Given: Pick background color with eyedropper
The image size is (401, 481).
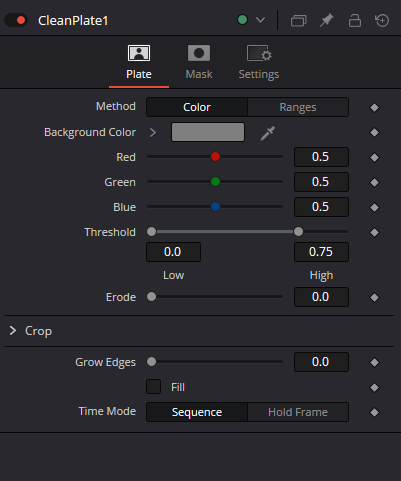Looking at the screenshot, I should click(x=268, y=133).
